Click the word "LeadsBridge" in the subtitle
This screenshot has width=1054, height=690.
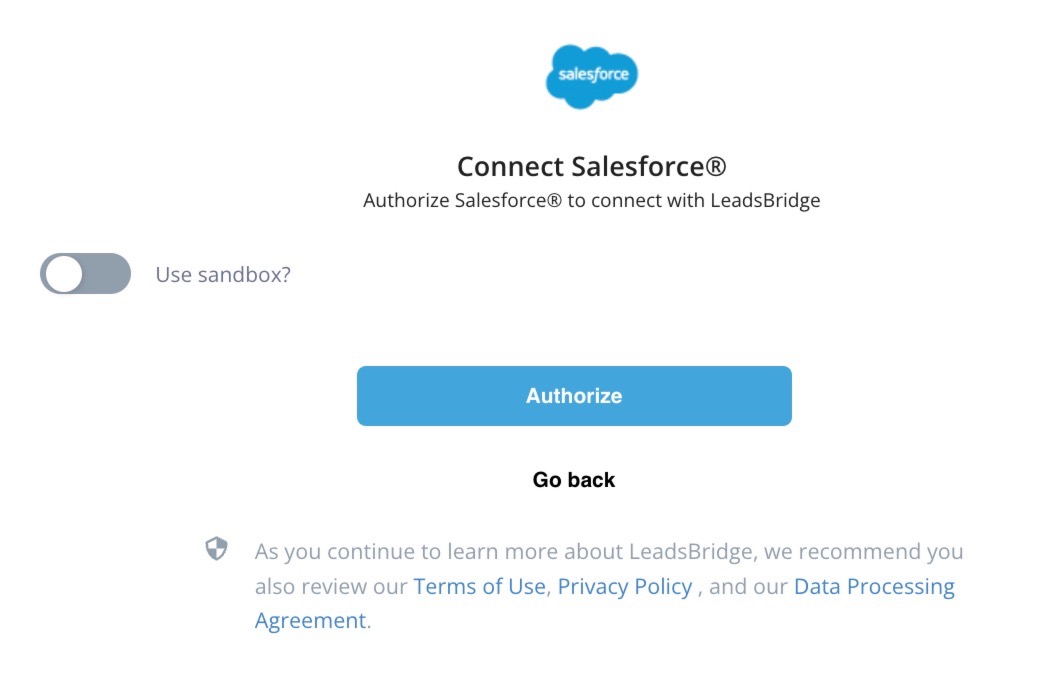765,200
